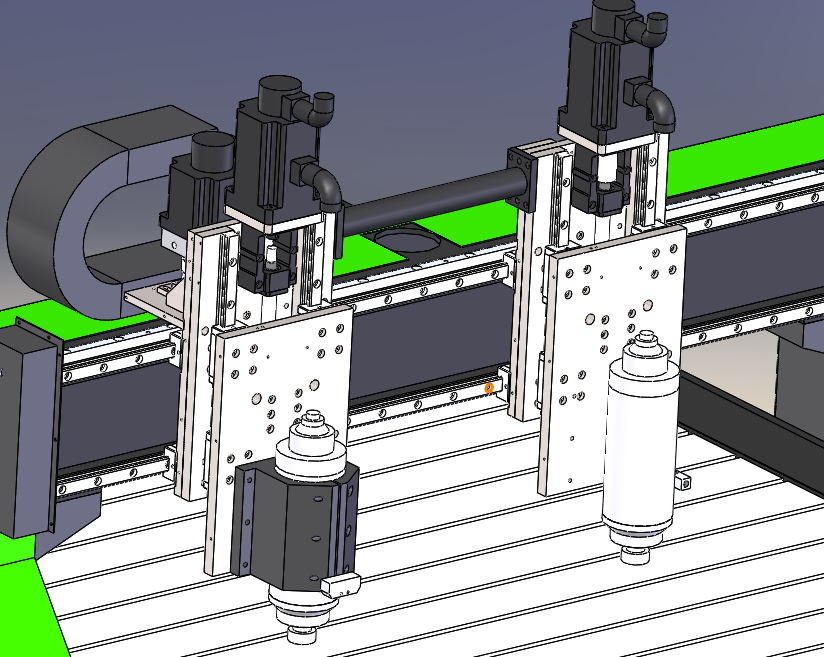
Task: Select the coupling under the left servo motor
Action: point(272,258)
